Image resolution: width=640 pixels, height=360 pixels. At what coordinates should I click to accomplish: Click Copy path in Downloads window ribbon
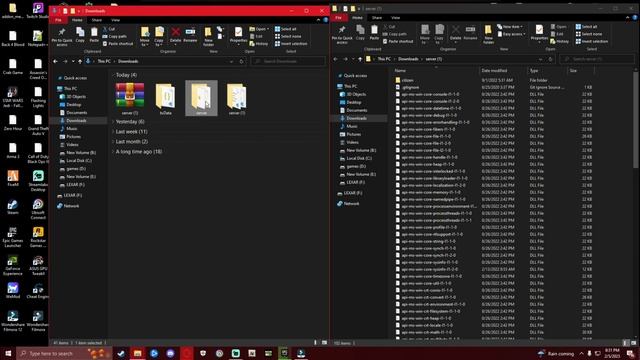[115, 36]
